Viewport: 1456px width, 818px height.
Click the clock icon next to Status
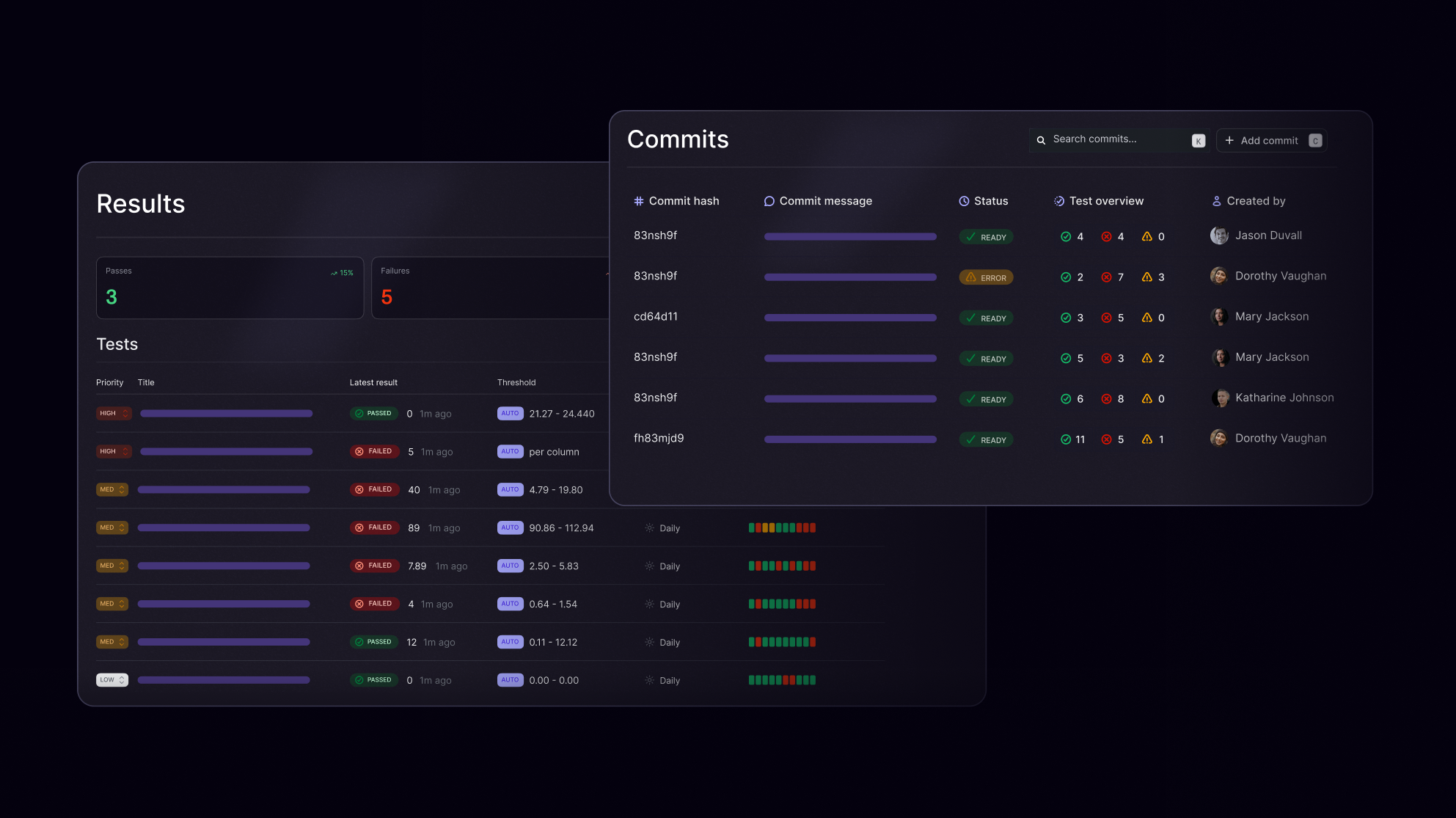pos(964,201)
